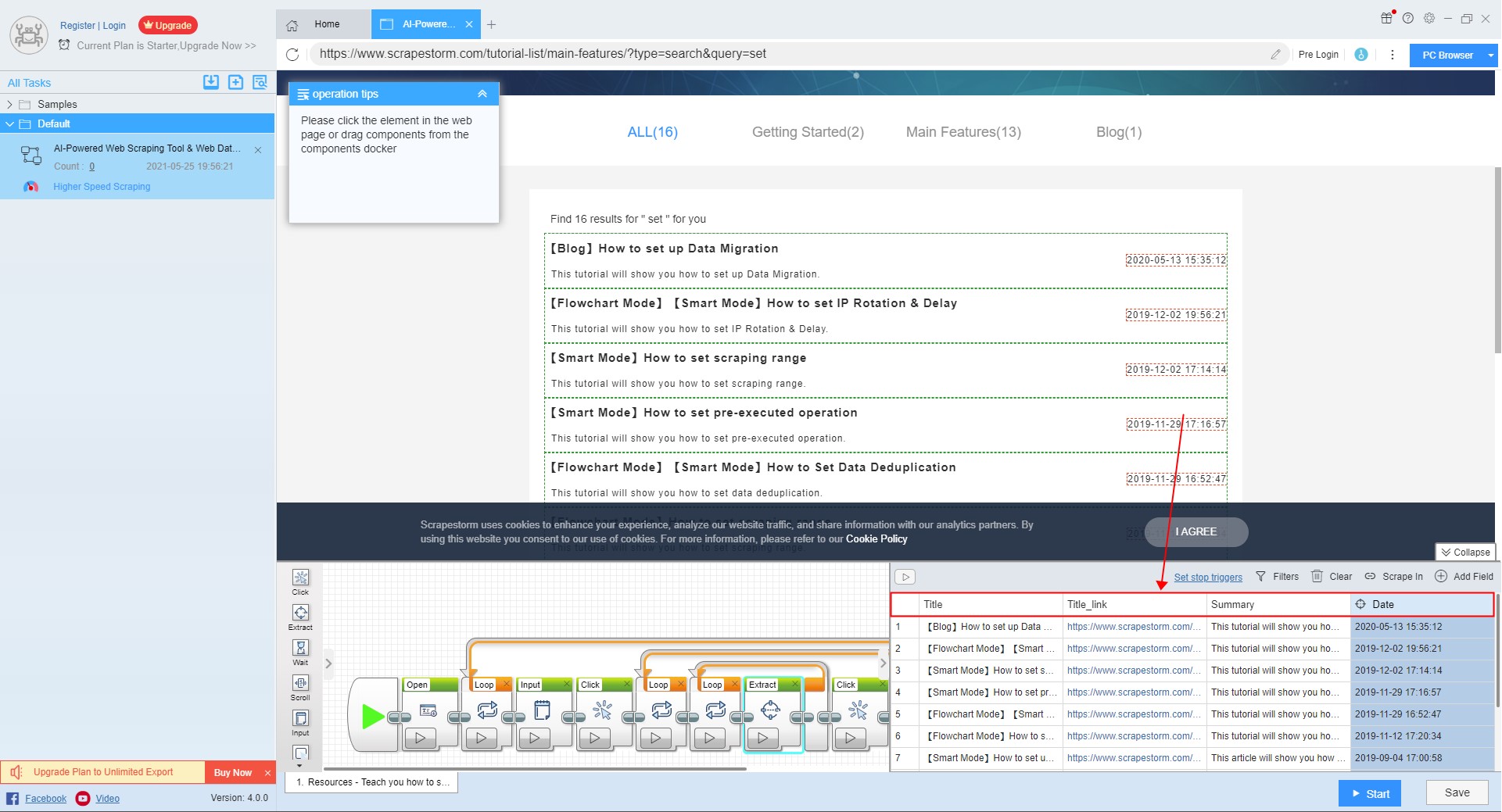Accept cookies with I AGREE button
This screenshot has height=812, width=1502.
(x=1196, y=532)
